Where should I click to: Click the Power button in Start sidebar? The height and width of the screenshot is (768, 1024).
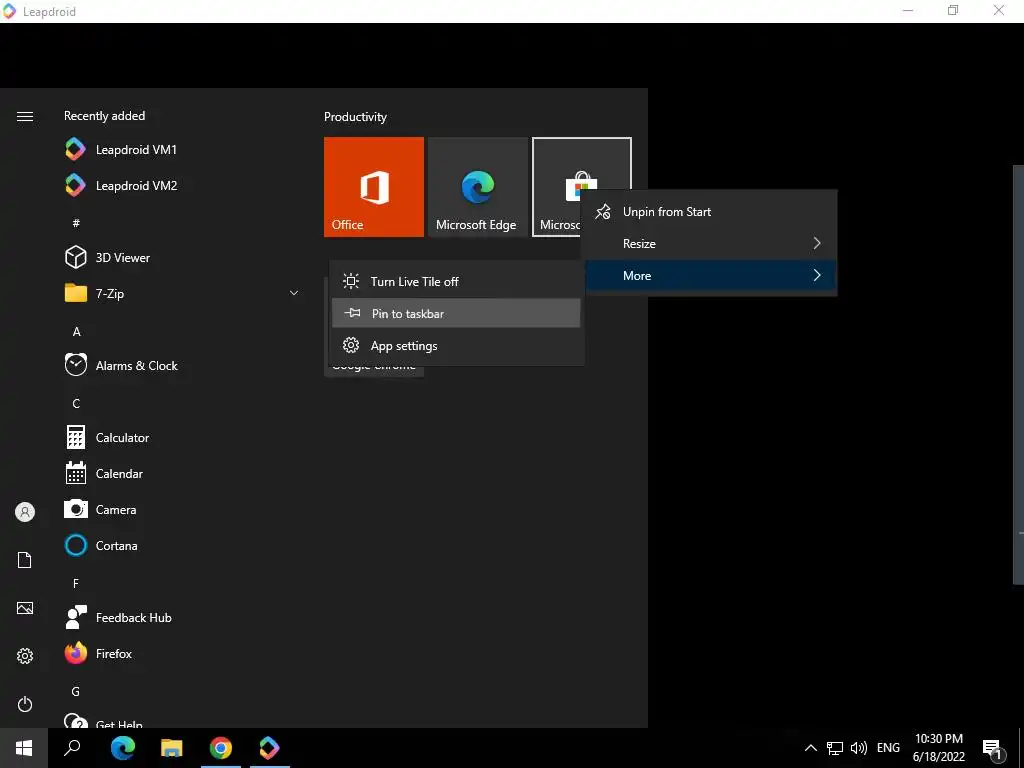point(25,704)
